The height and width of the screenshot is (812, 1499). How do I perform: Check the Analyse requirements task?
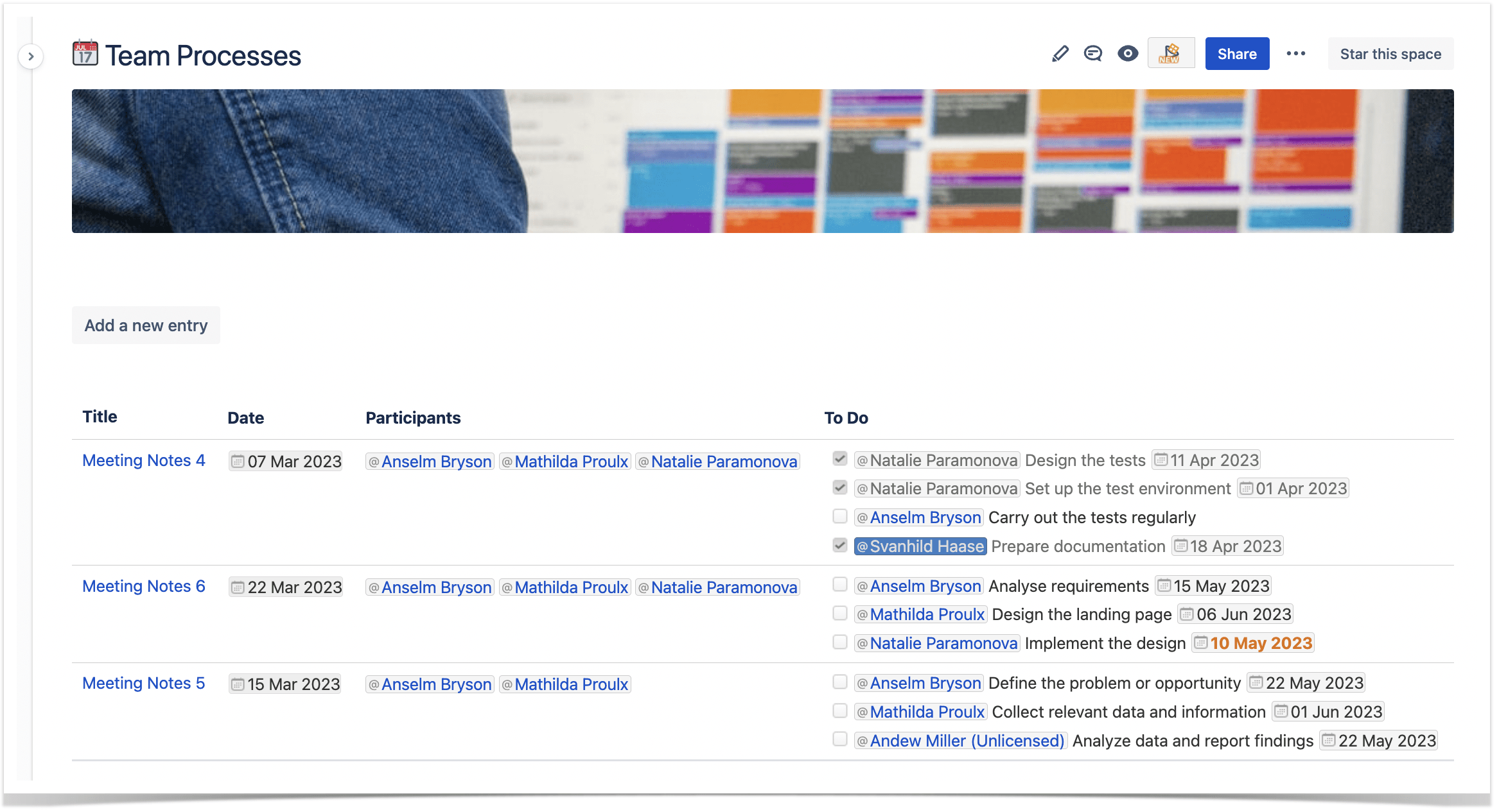click(x=840, y=584)
